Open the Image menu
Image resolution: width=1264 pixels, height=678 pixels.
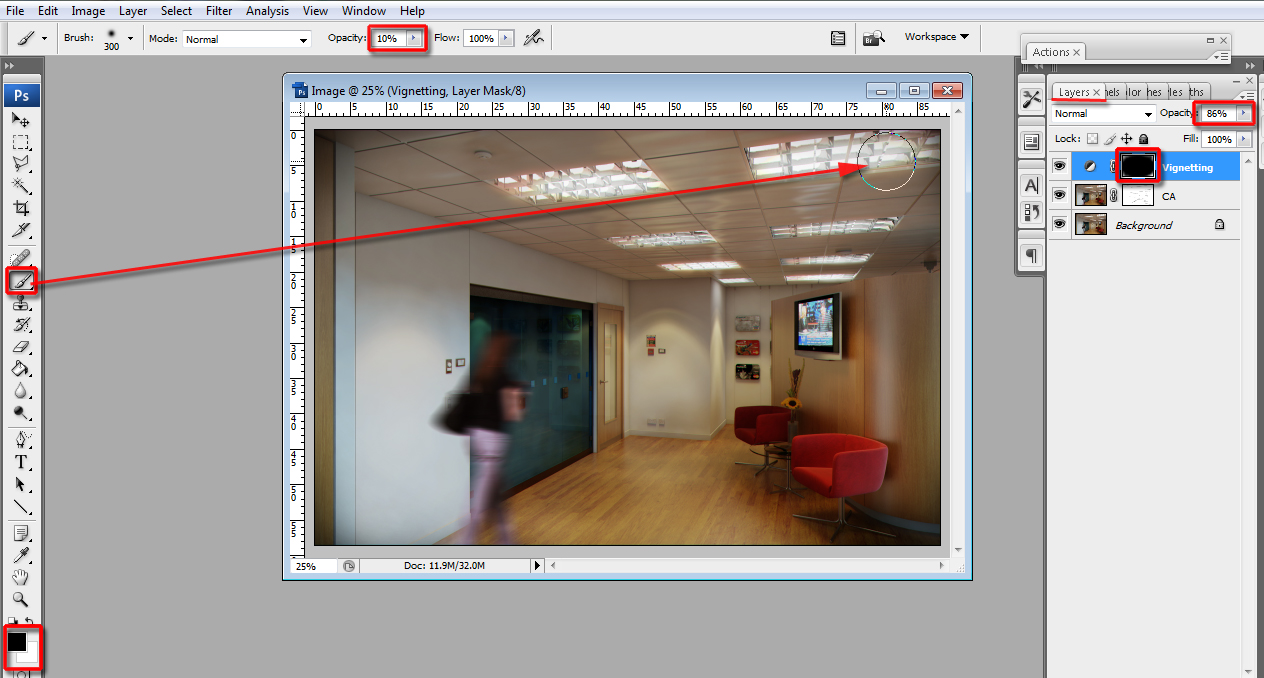click(x=88, y=11)
